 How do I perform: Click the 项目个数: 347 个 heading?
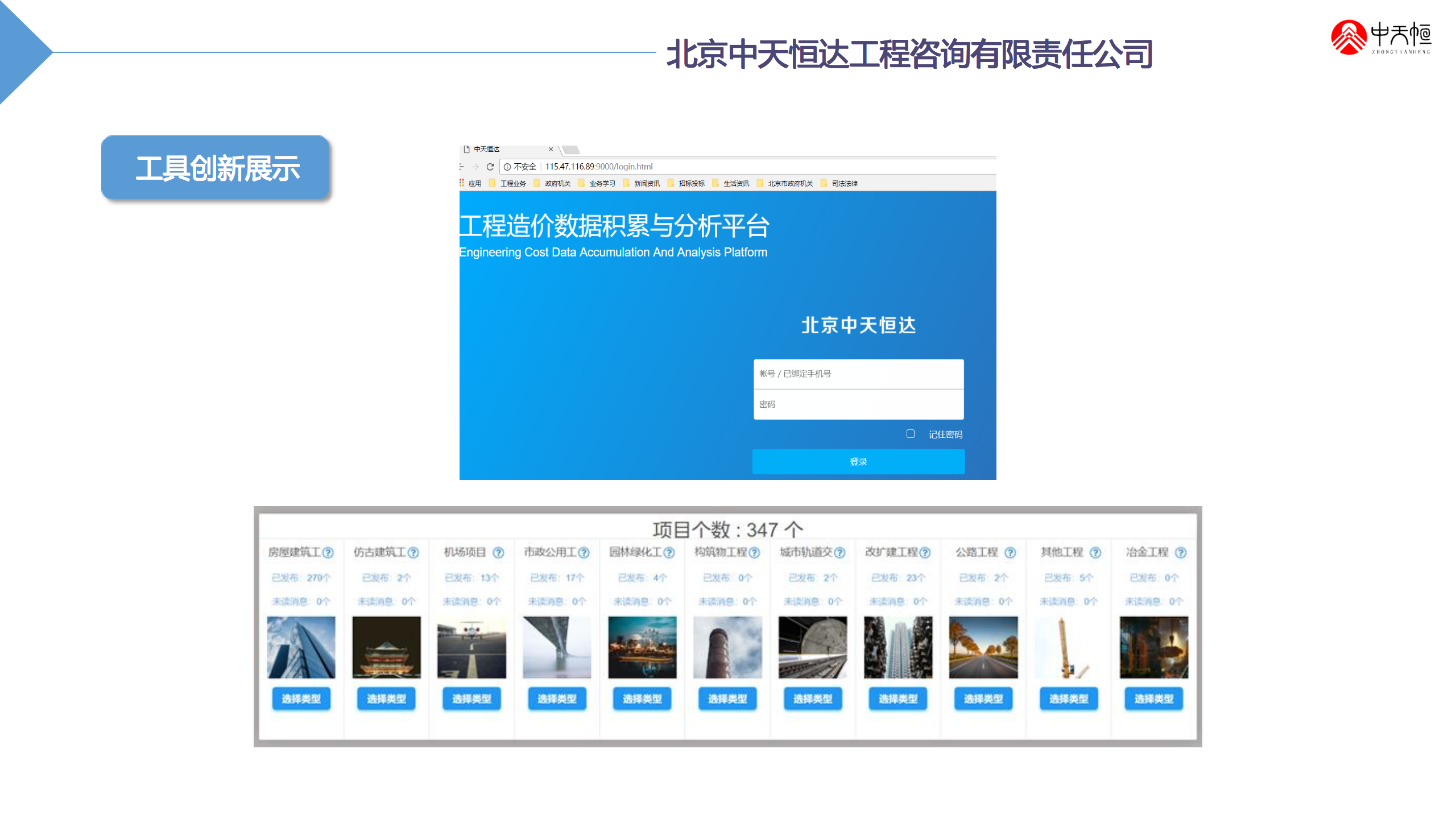point(728,530)
